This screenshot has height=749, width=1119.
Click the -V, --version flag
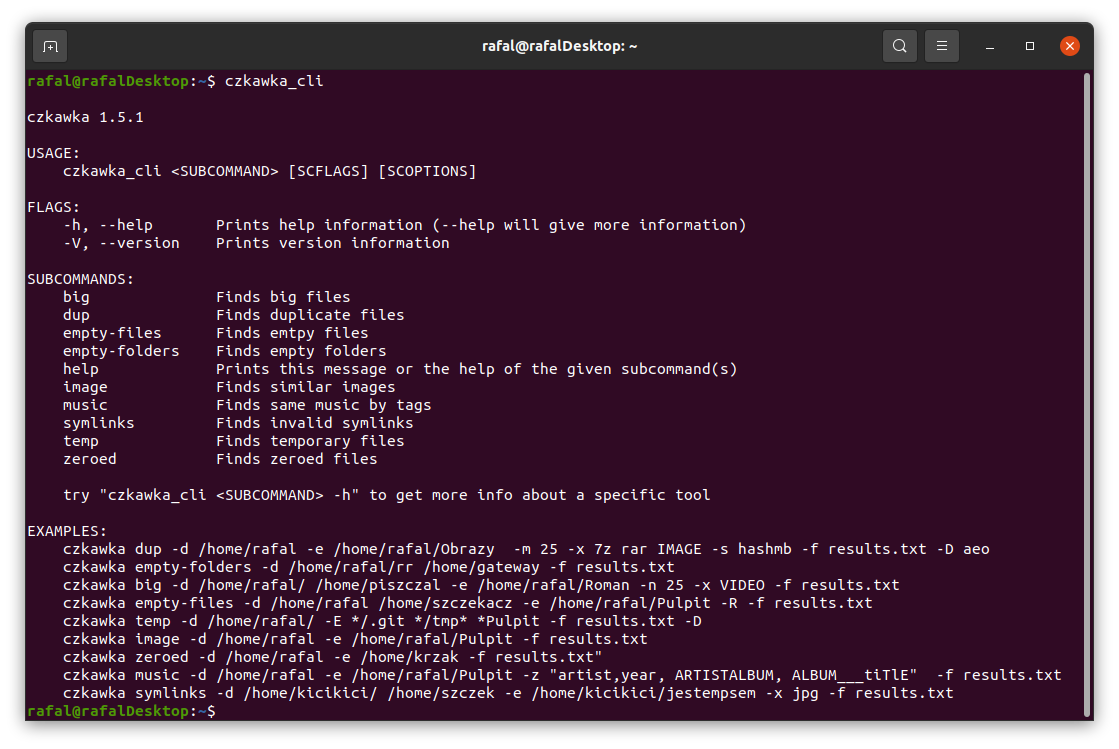coord(121,243)
